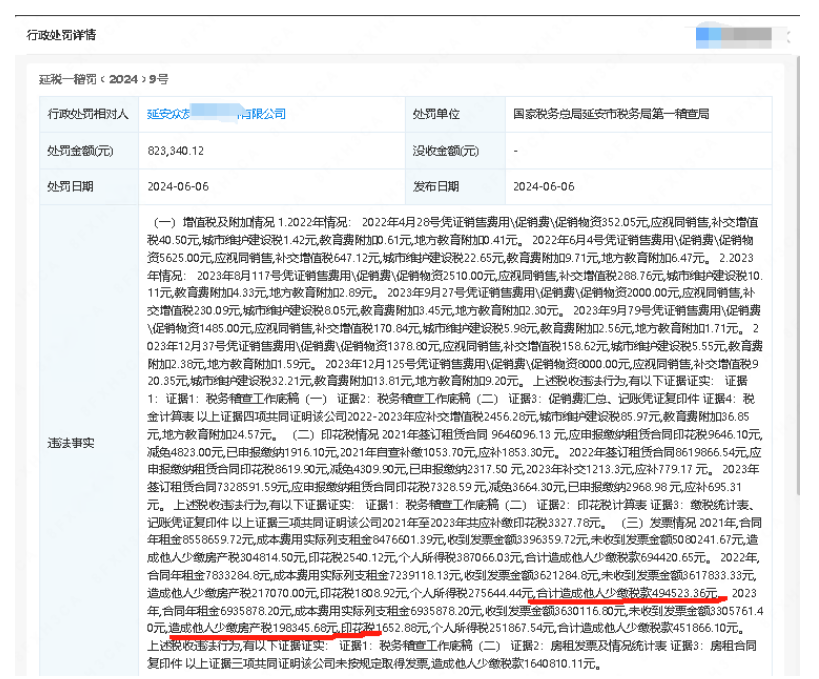The width and height of the screenshot is (819, 679).
Task: Click the 行政处罚相对人 label cell
Action: coord(89,114)
